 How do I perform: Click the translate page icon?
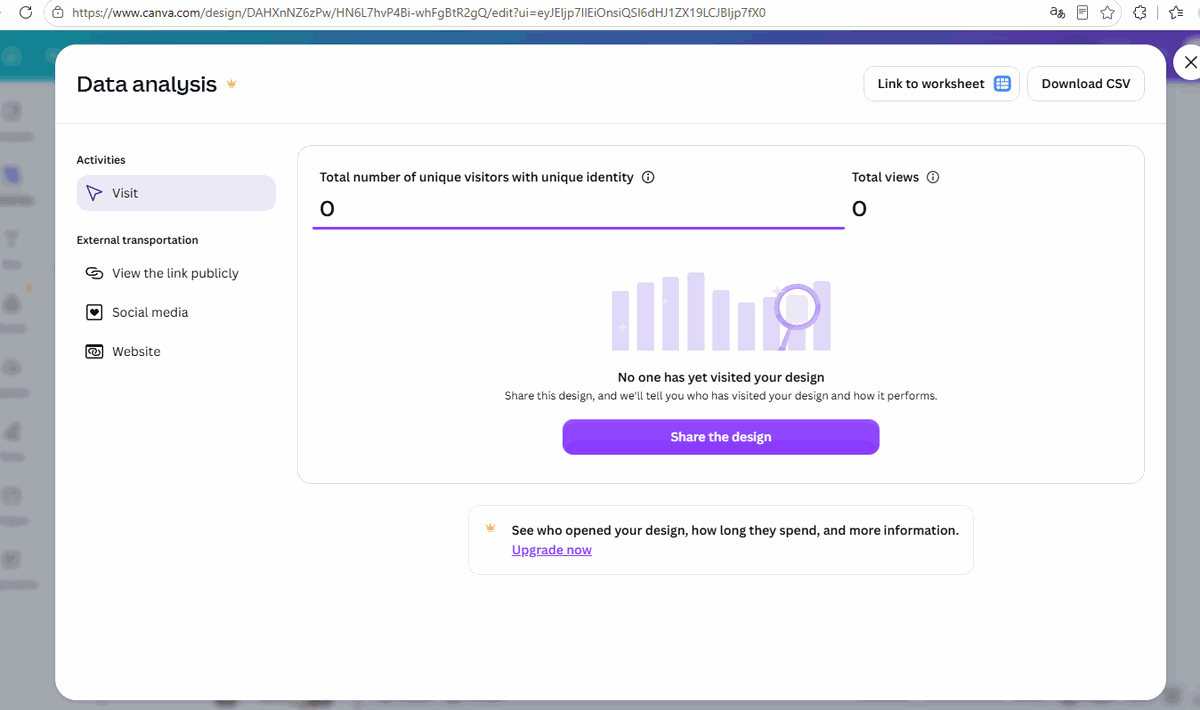[x=1057, y=13]
